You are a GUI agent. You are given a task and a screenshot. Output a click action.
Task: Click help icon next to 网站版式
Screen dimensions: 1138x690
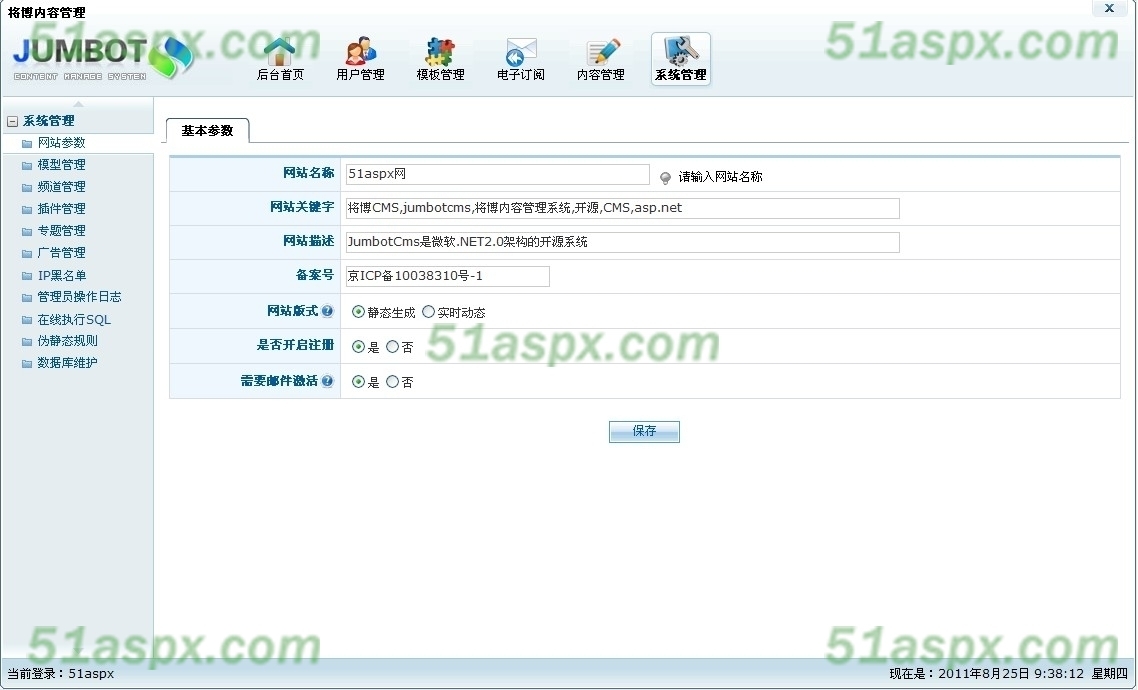327,311
